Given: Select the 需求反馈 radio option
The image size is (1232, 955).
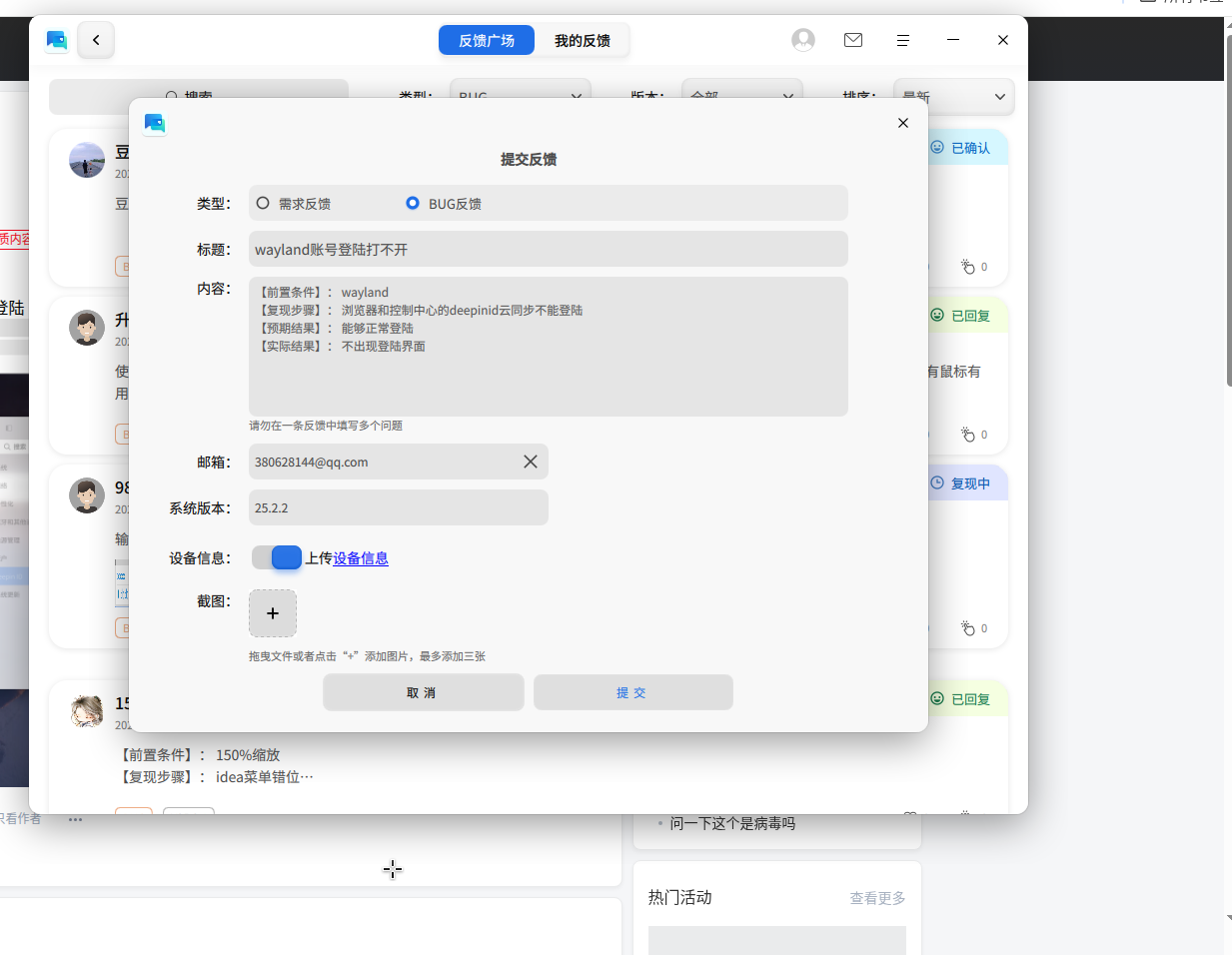Looking at the screenshot, I should [x=263, y=203].
